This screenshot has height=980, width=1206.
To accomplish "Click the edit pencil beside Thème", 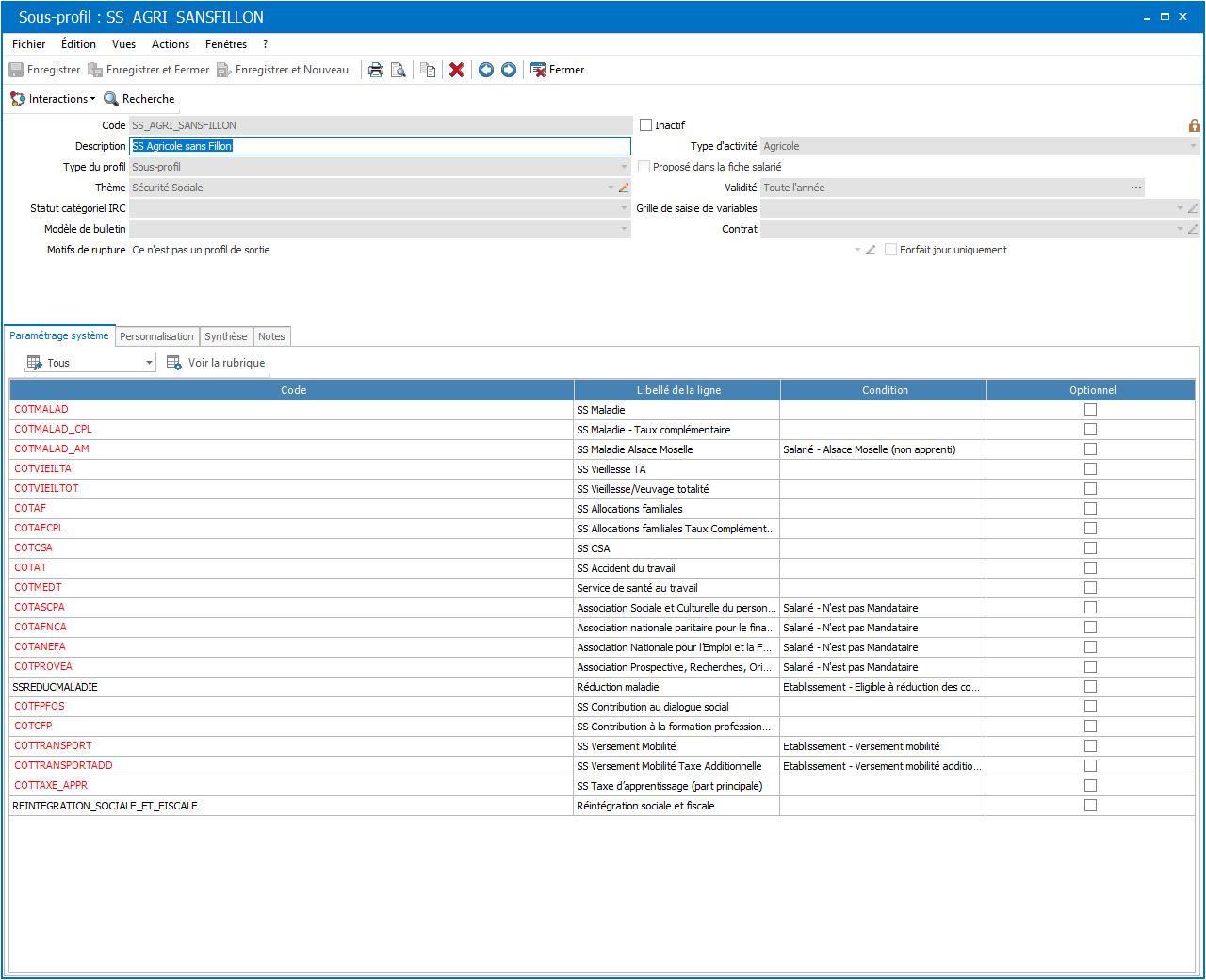I will click(624, 188).
